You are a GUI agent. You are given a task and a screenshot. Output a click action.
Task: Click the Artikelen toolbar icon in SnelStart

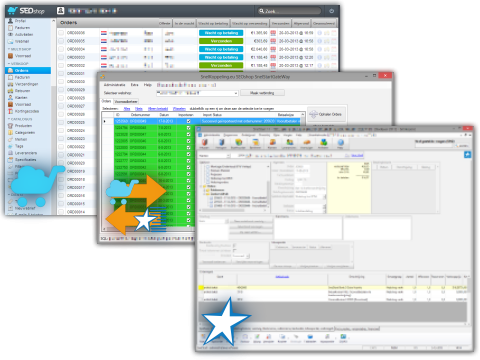tap(323, 144)
